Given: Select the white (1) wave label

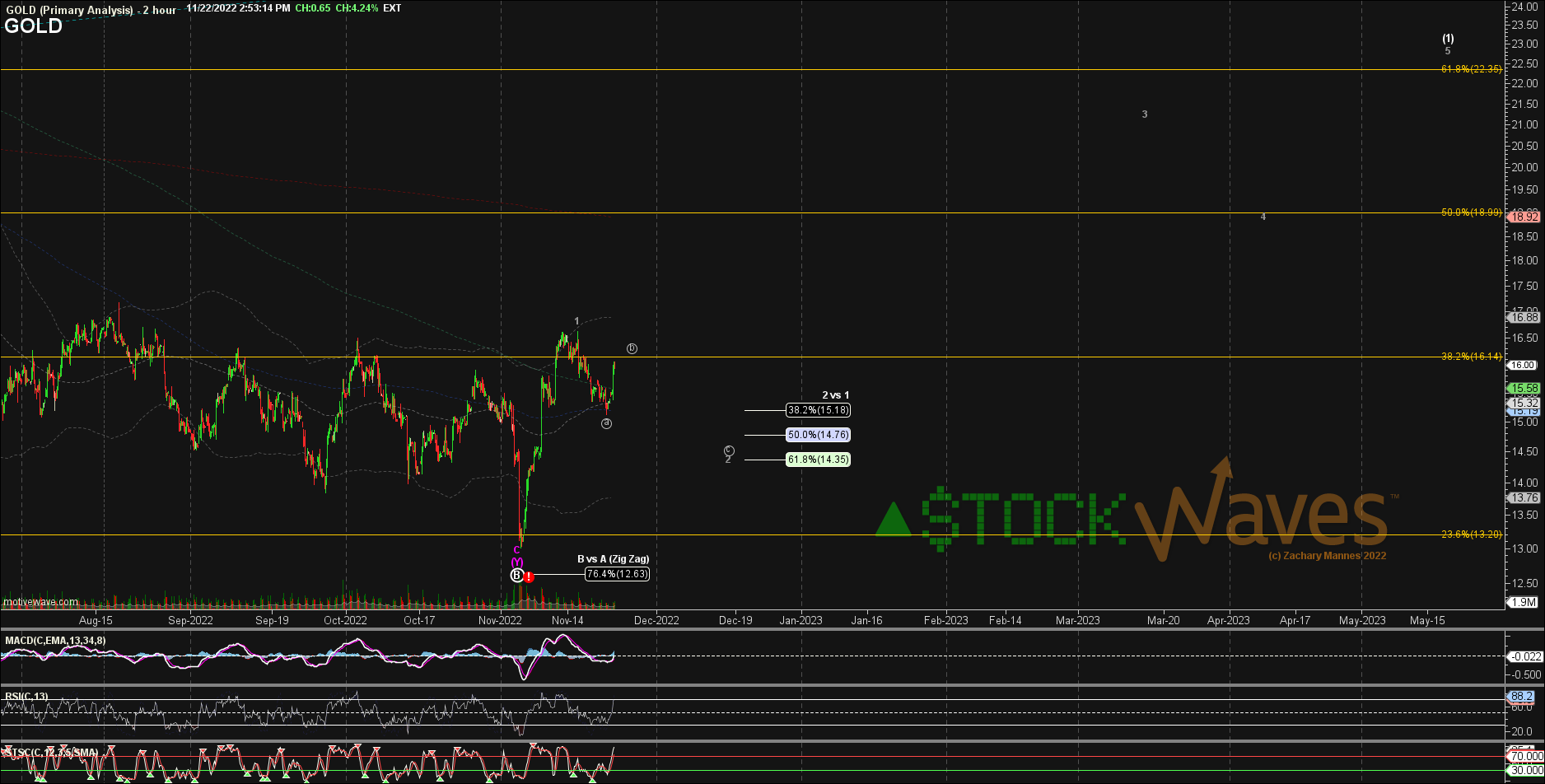Looking at the screenshot, I should [1448, 39].
